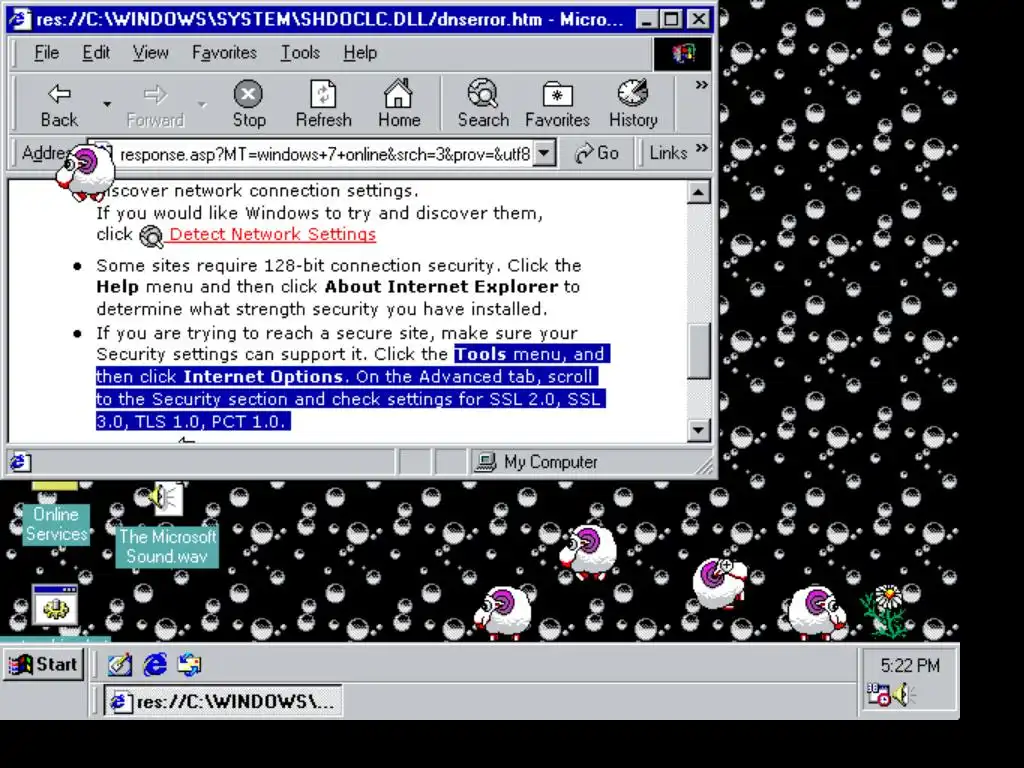1024x768 pixels.
Task: Click the bold About Internet Explorer text
Action: click(441, 287)
